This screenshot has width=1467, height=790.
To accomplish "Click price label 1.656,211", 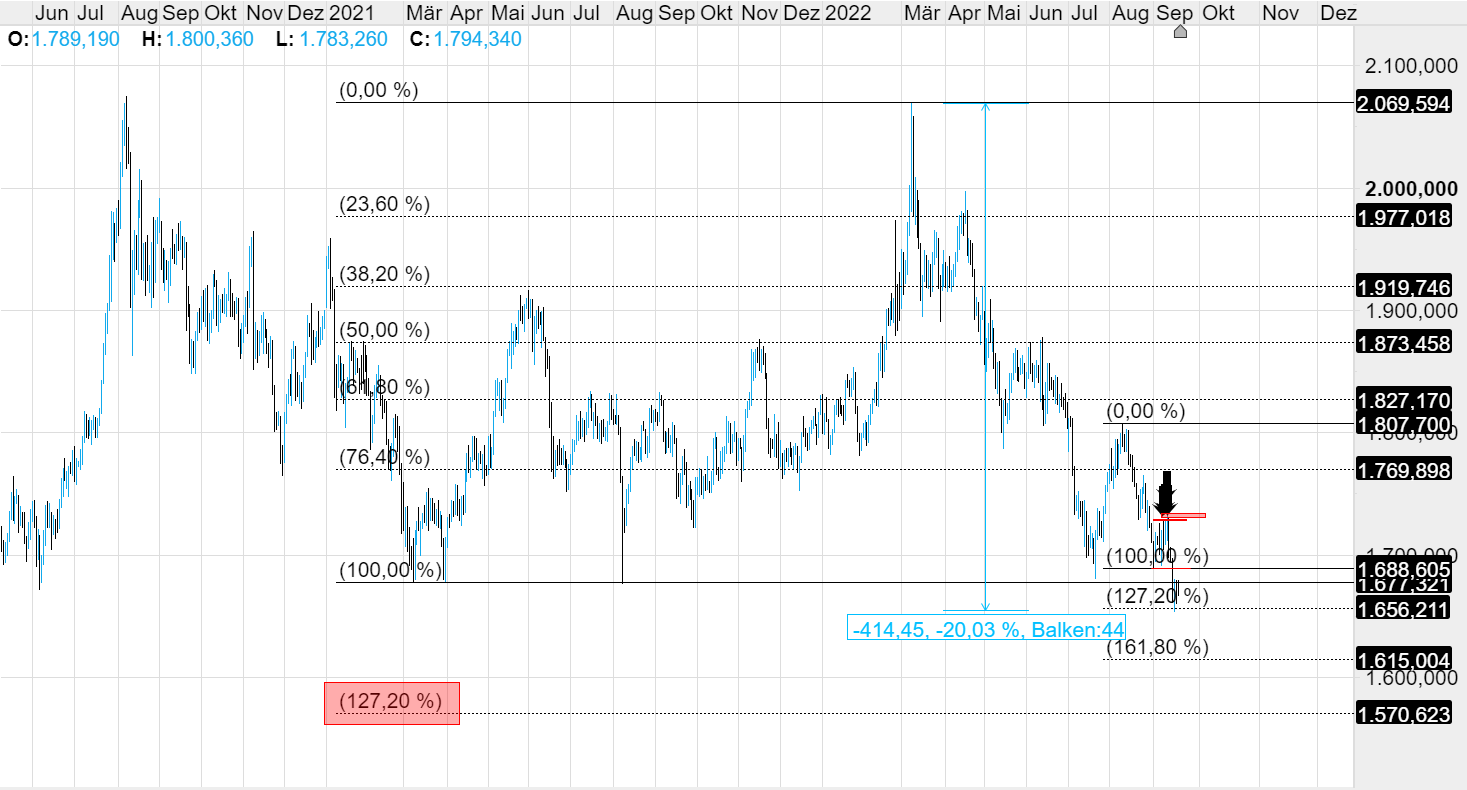I will point(1403,608).
